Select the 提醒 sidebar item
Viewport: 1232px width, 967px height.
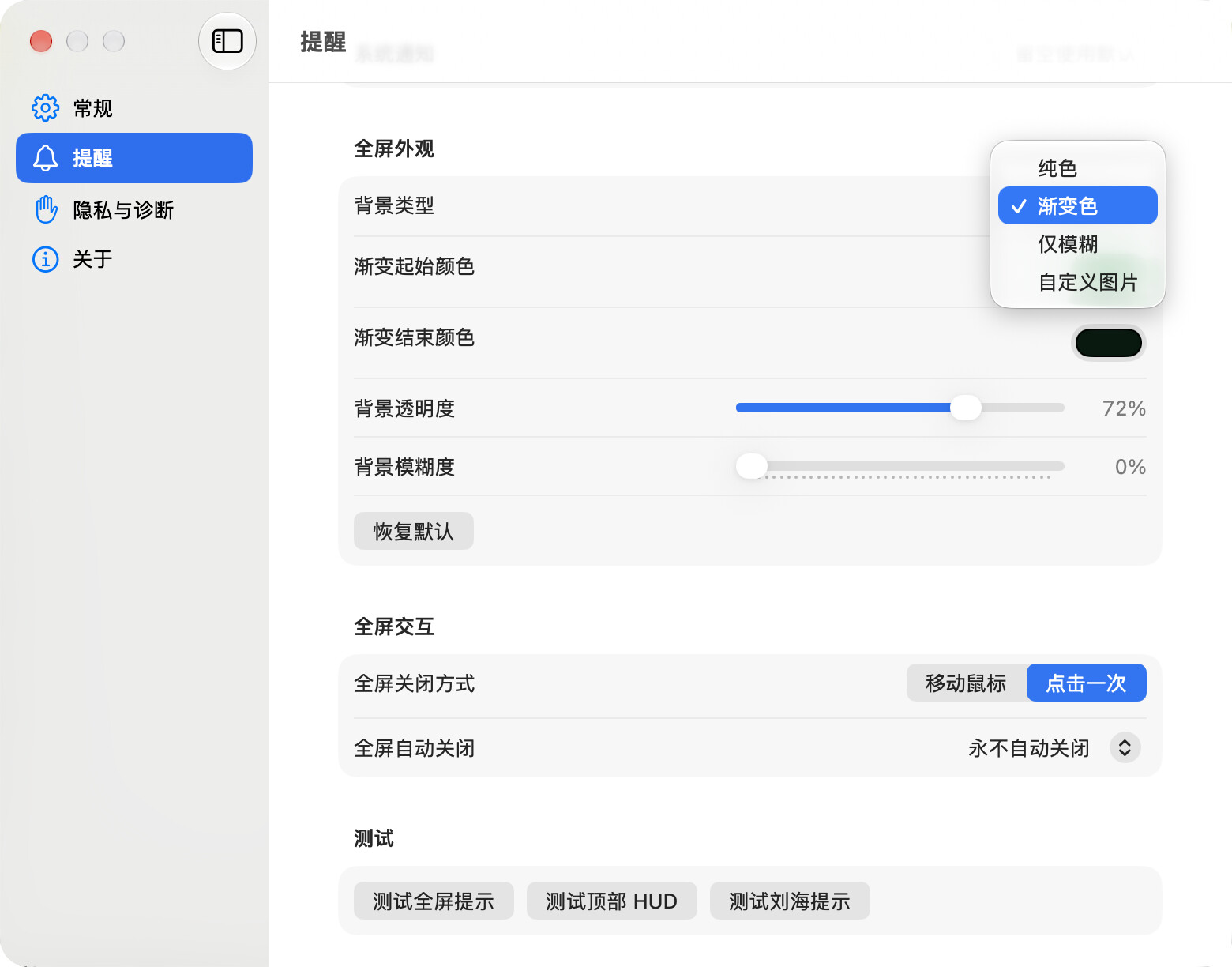[134, 158]
